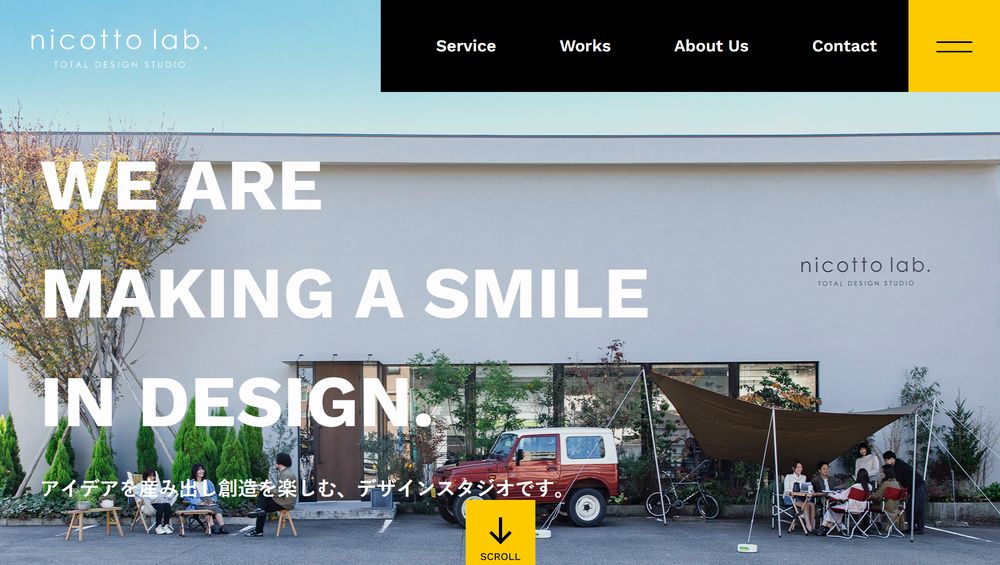Click the bicycle beside the jeep

[682, 496]
